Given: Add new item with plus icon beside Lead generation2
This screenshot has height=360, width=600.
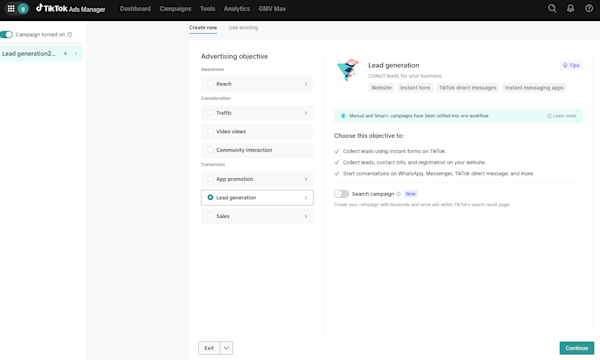Looking at the screenshot, I should pos(65,54).
